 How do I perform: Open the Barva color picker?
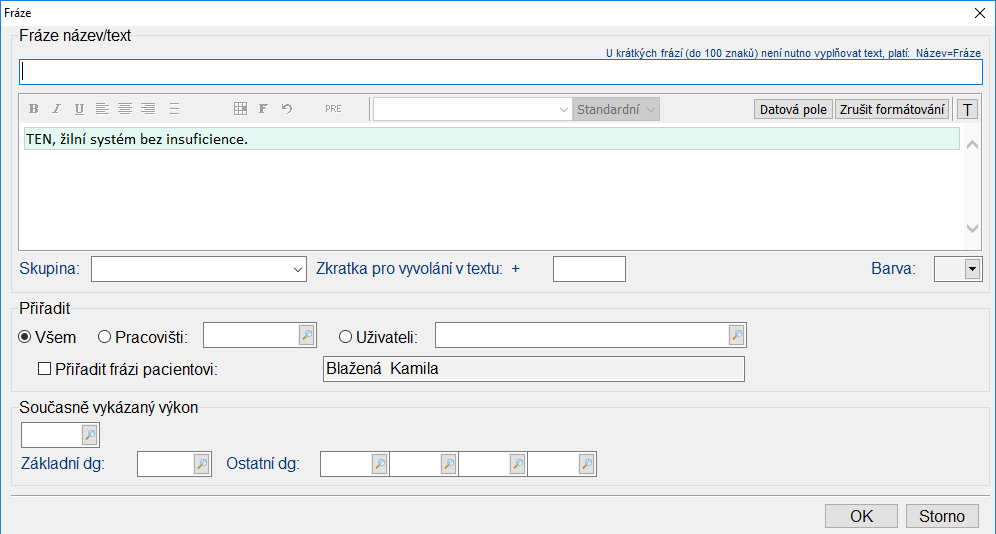pos(970,269)
